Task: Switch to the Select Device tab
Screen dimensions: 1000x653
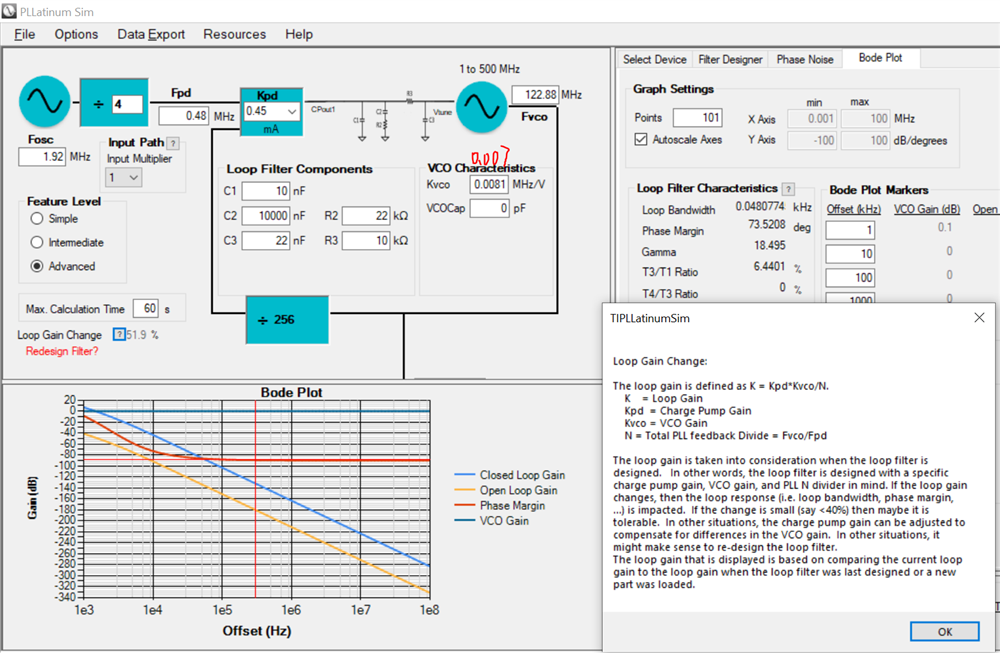Action: point(654,59)
